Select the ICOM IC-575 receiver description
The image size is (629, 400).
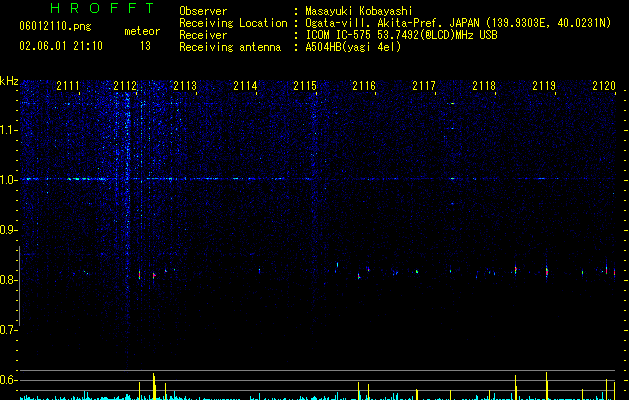401,35
